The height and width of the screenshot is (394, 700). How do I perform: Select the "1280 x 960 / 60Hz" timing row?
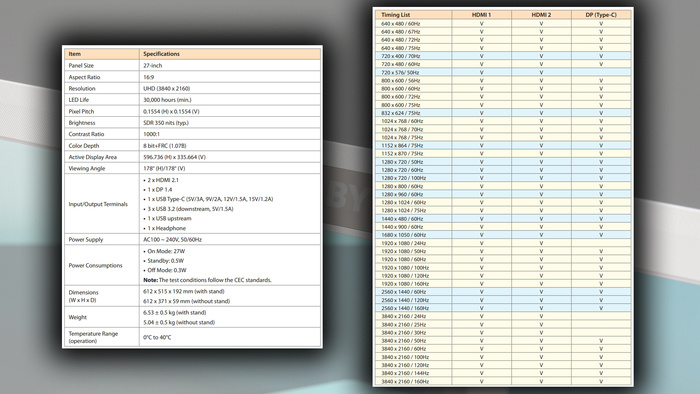coord(503,195)
